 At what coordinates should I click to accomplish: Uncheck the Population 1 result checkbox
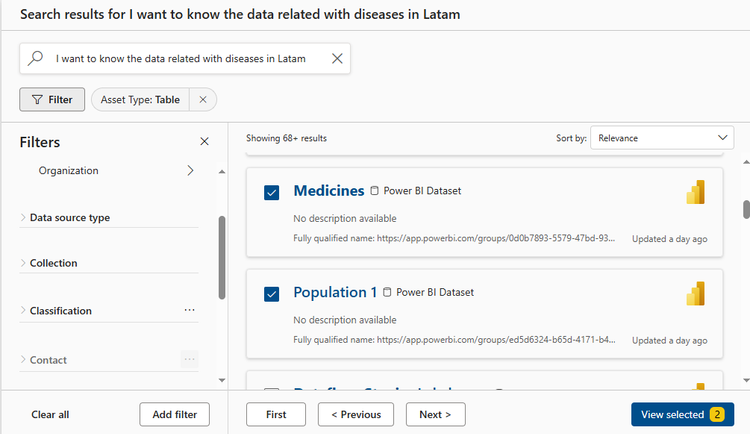coord(272,293)
